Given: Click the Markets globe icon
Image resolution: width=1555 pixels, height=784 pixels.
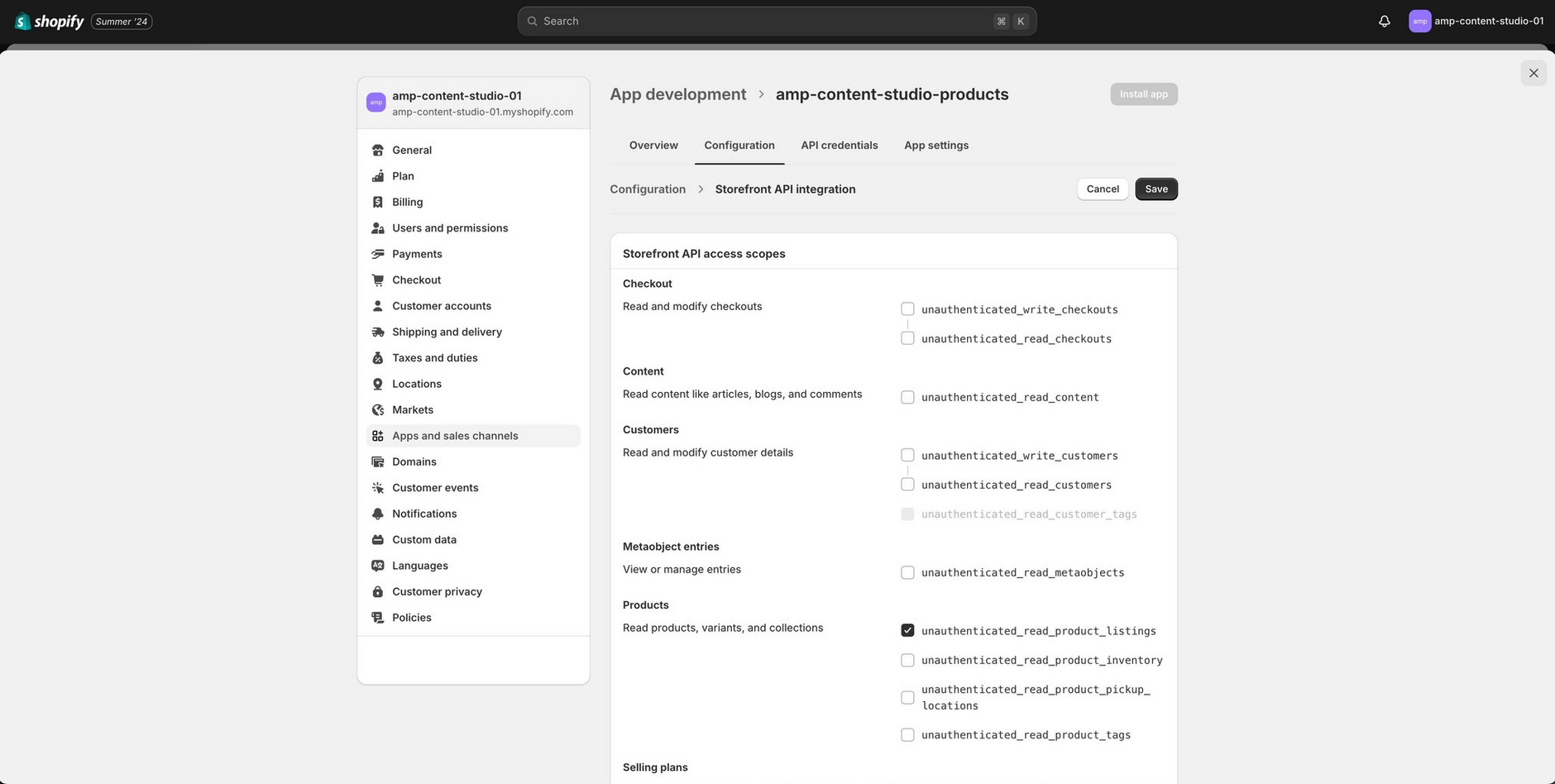Looking at the screenshot, I should (x=378, y=410).
